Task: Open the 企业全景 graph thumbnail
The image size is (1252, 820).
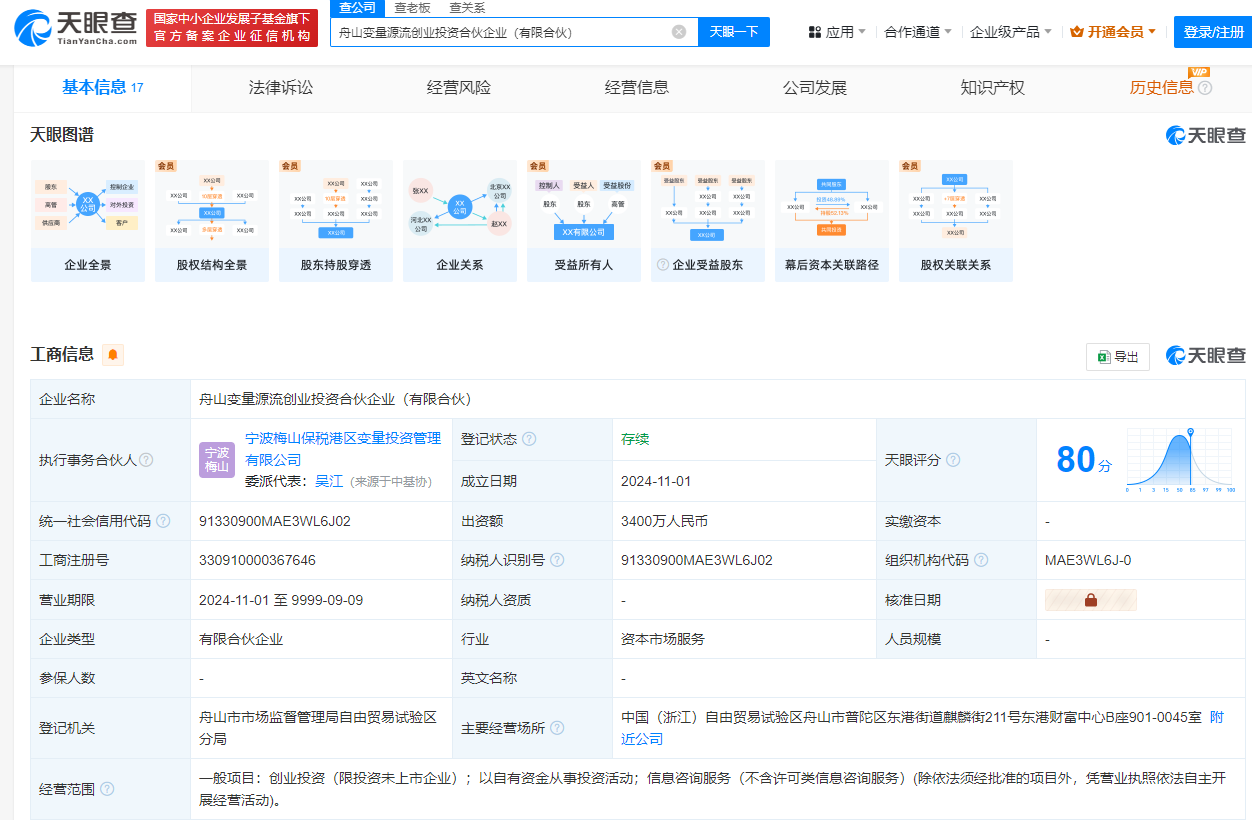Action: pyautogui.click(x=88, y=221)
